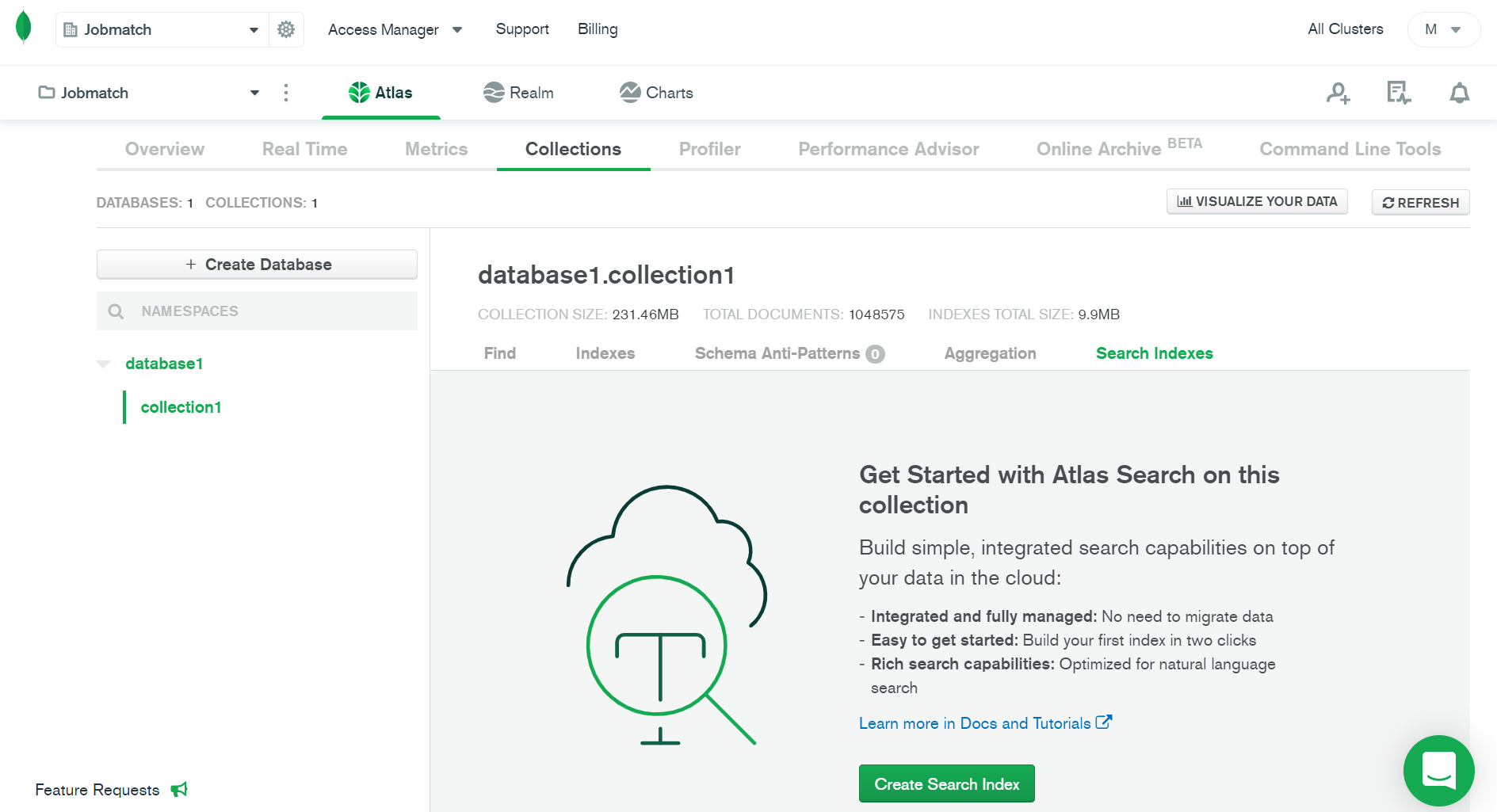Image resolution: width=1497 pixels, height=812 pixels.
Task: Open the project activity feed icon
Action: (1399, 93)
